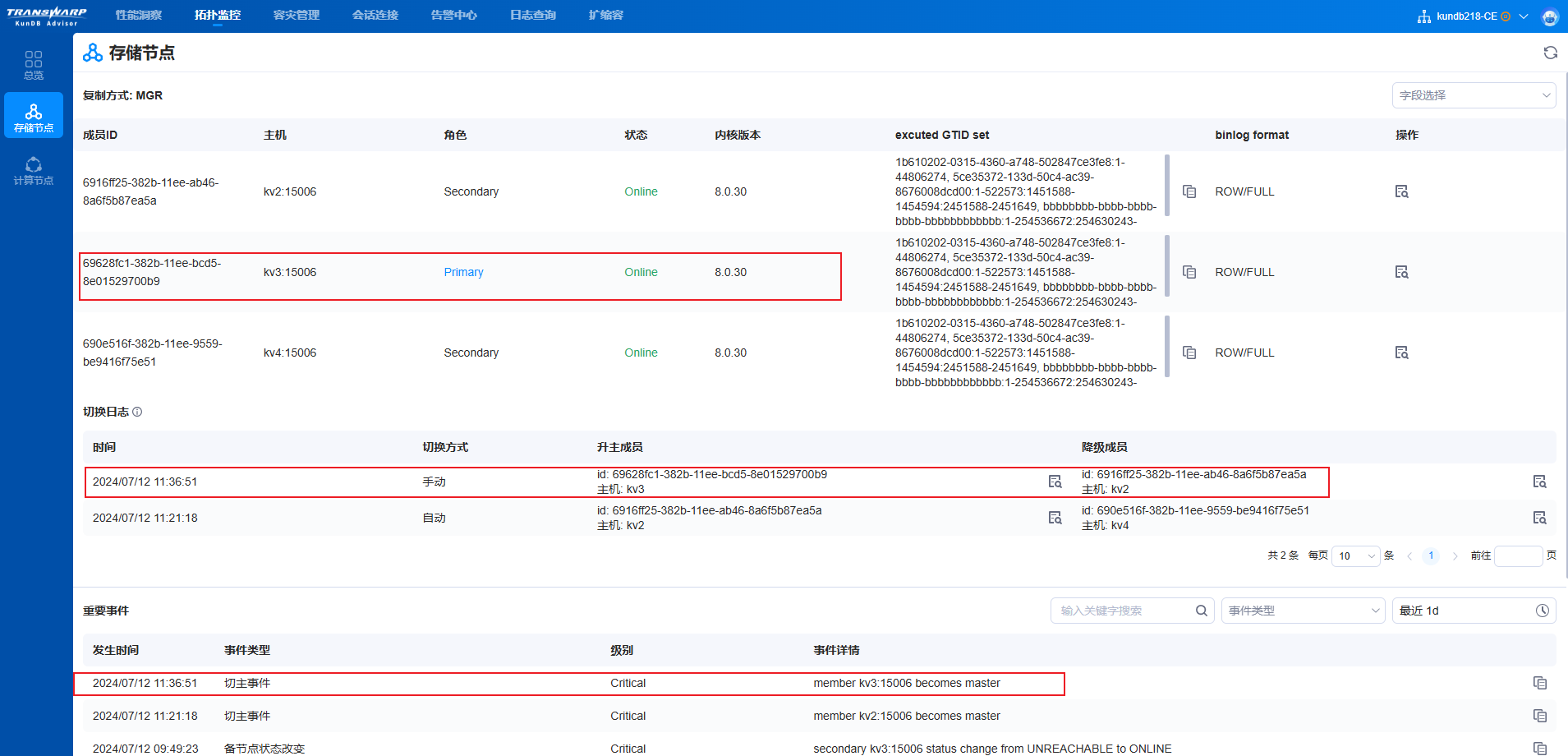This screenshot has width=1568, height=756.
Task: Open the page size 10 dropdown
Action: click(x=1355, y=556)
